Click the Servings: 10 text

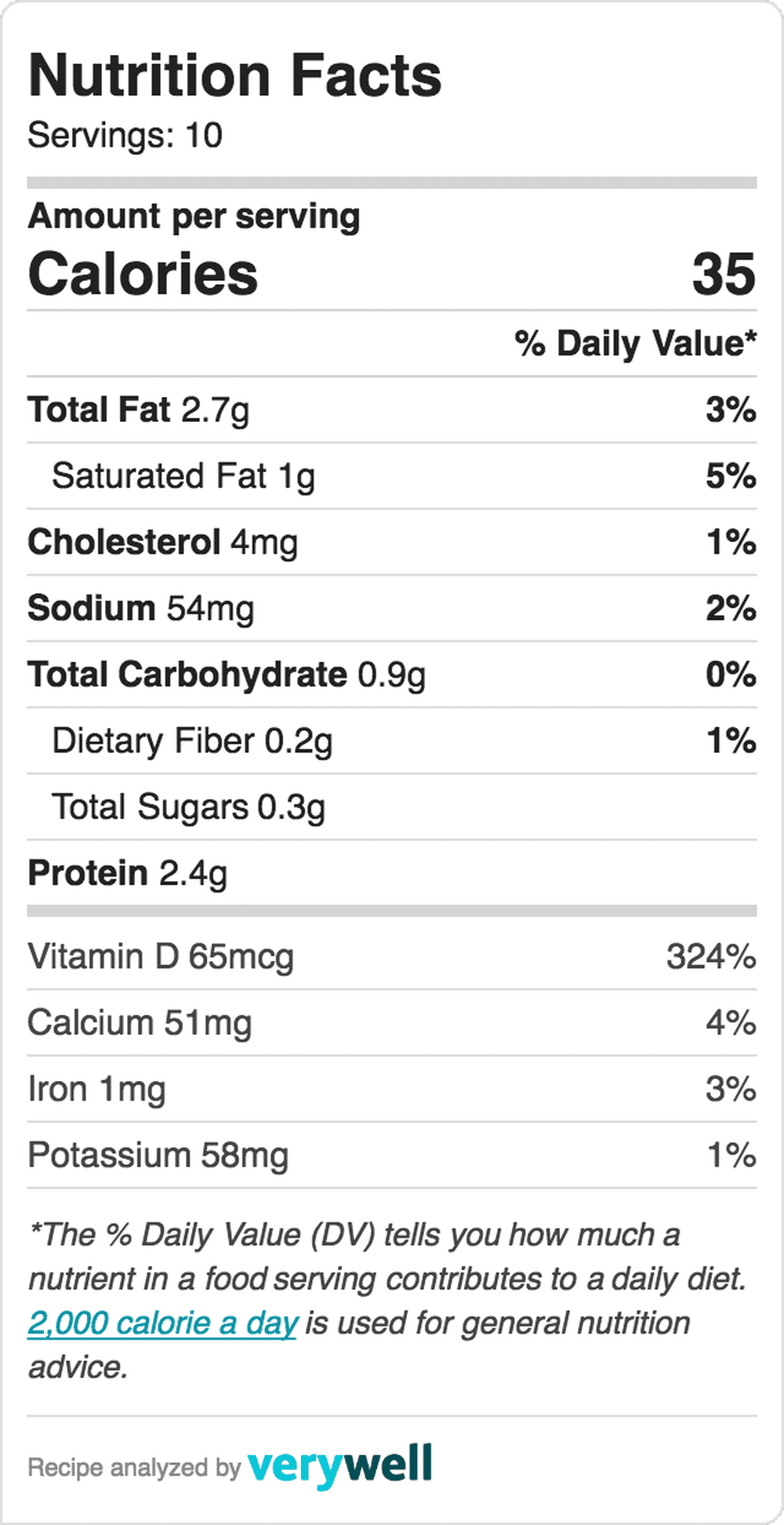(x=125, y=135)
